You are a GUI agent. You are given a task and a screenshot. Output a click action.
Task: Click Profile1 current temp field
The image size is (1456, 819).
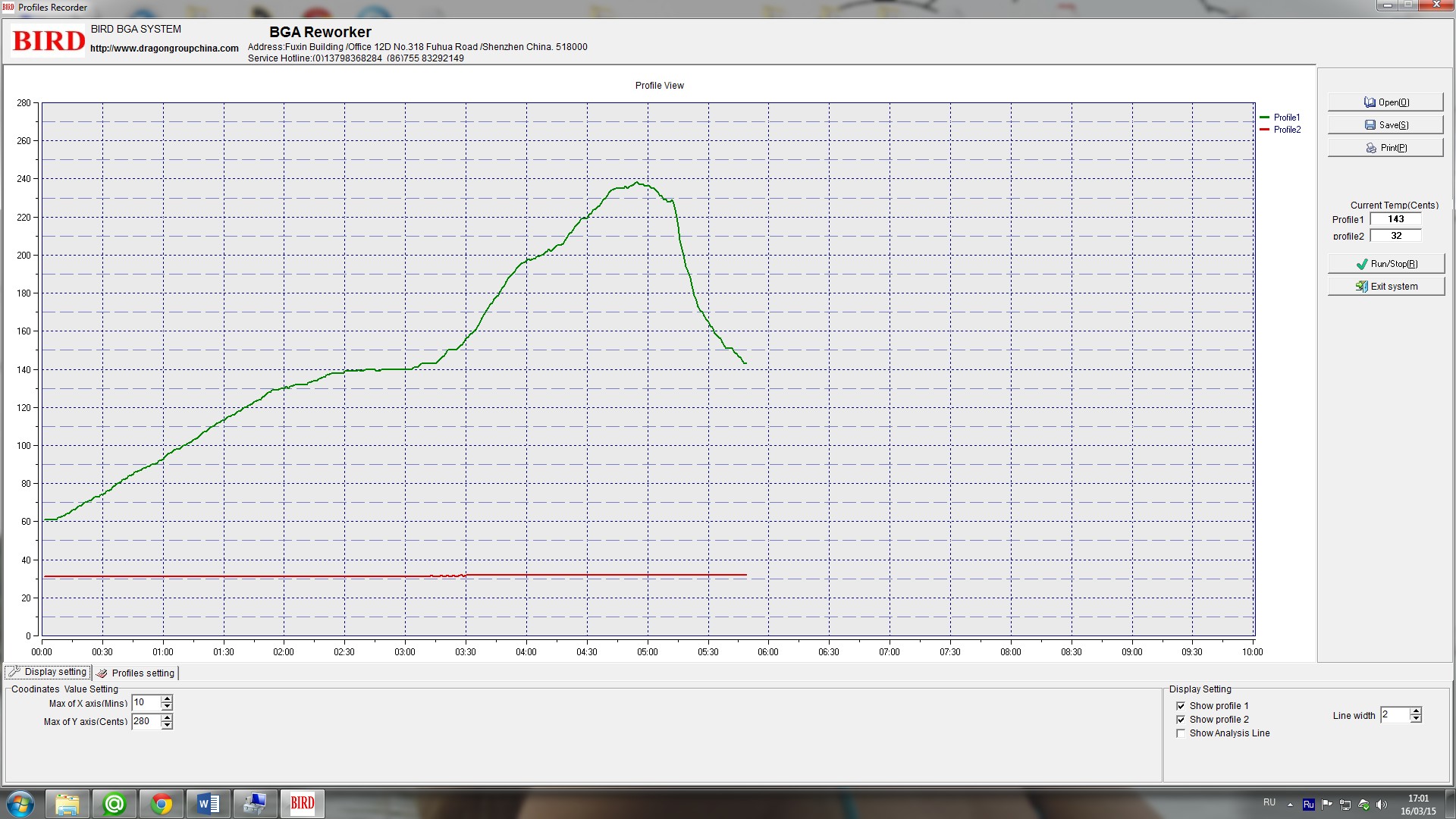(x=1395, y=219)
